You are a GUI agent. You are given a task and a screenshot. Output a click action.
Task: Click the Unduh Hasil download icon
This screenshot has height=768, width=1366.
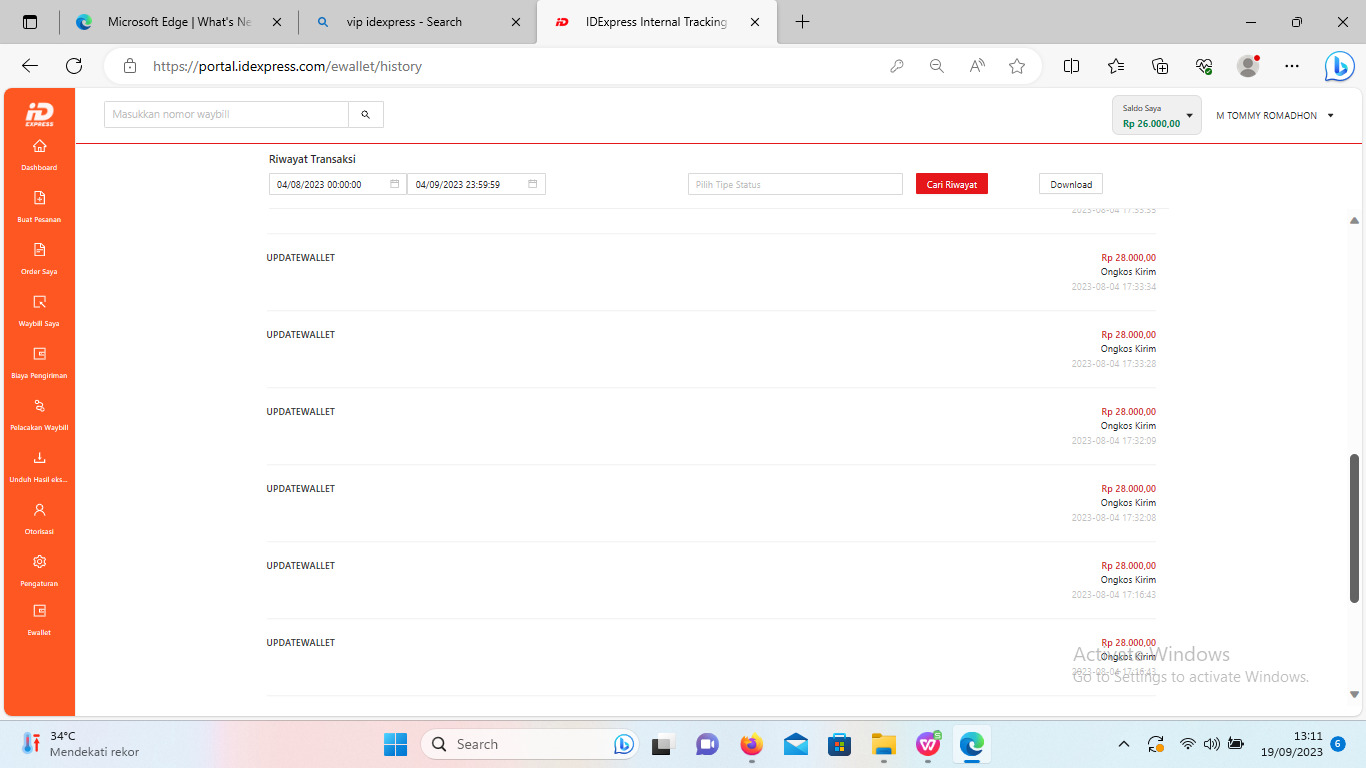[x=40, y=458]
